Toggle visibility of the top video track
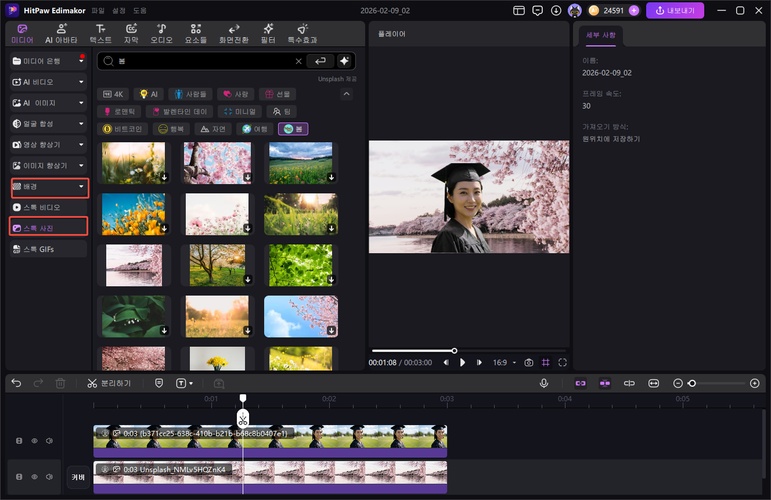This screenshot has width=771, height=500. pos(34,440)
